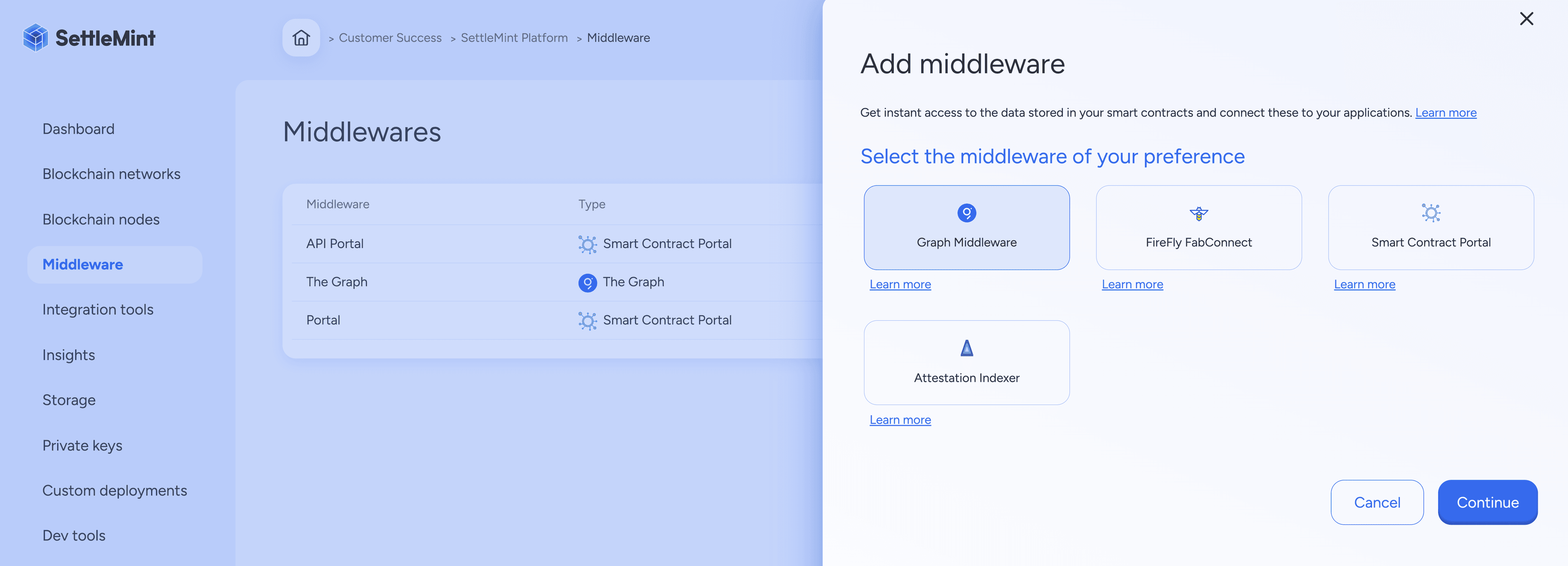Click the Middleware column header

click(x=337, y=204)
